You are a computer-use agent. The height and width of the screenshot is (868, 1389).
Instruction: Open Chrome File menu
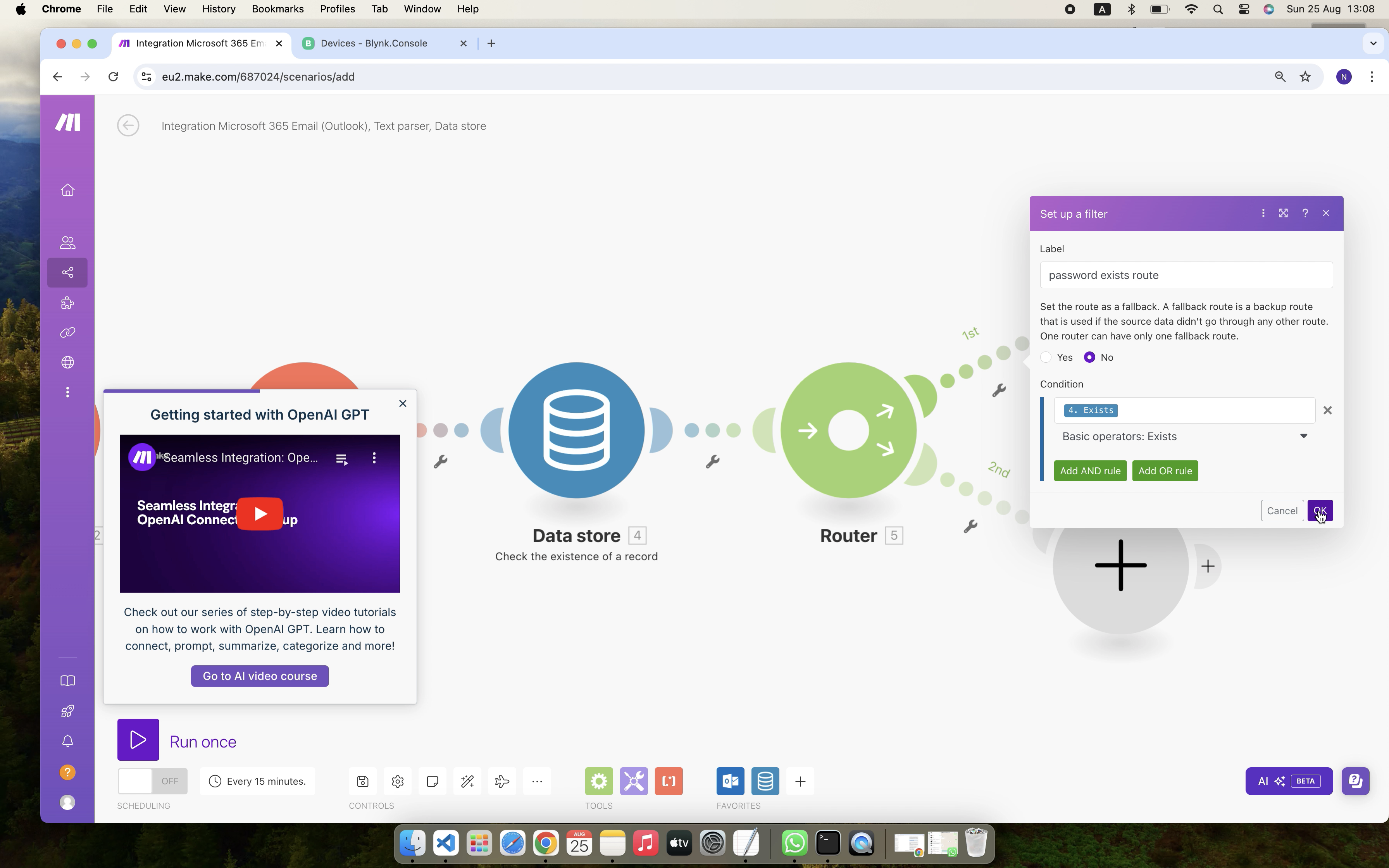coord(105,9)
